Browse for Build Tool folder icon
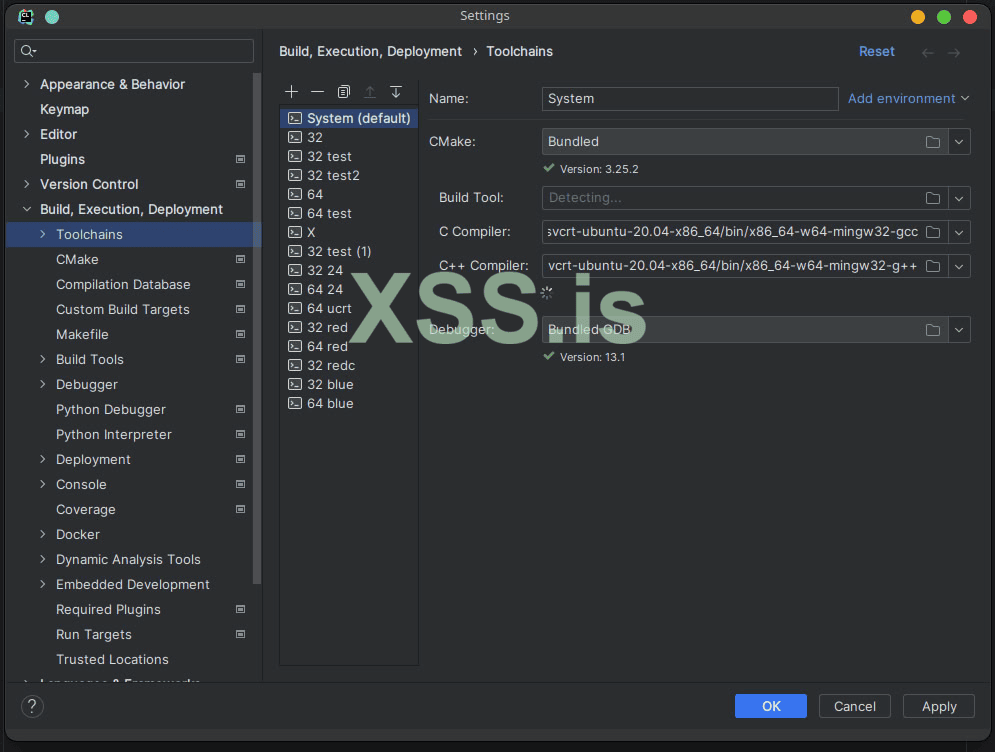Image resolution: width=995 pixels, height=752 pixels. pos(932,198)
